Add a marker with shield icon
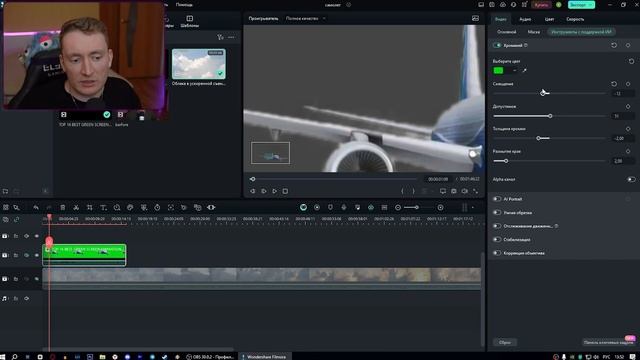The image size is (640, 360). 330,207
